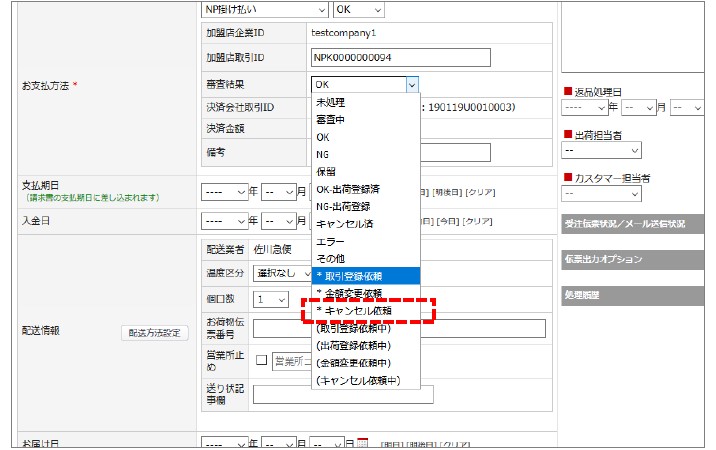Open 入金日 month dropdown
Image resolution: width=716 pixels, height=450 pixels.
tap(279, 222)
